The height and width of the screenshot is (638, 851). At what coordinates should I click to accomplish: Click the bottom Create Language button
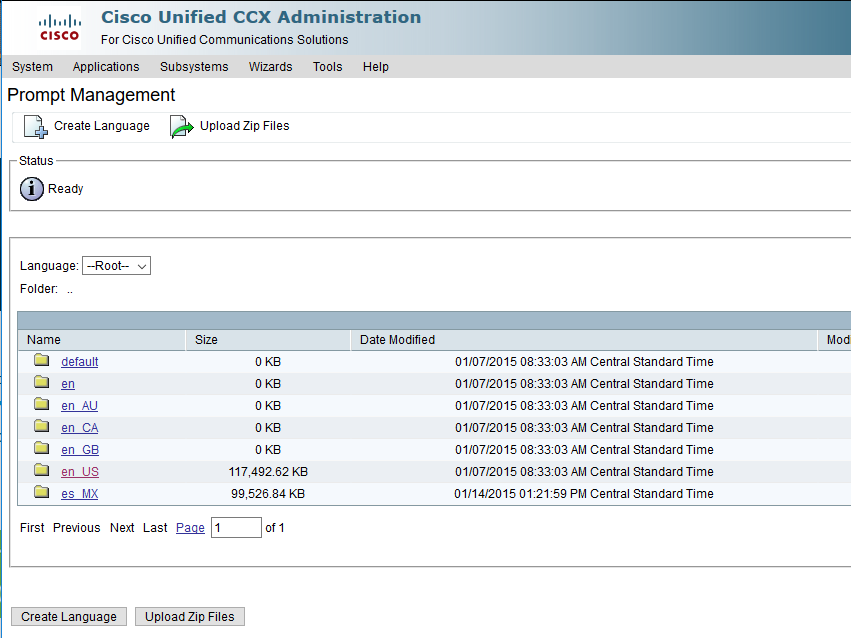[69, 617]
